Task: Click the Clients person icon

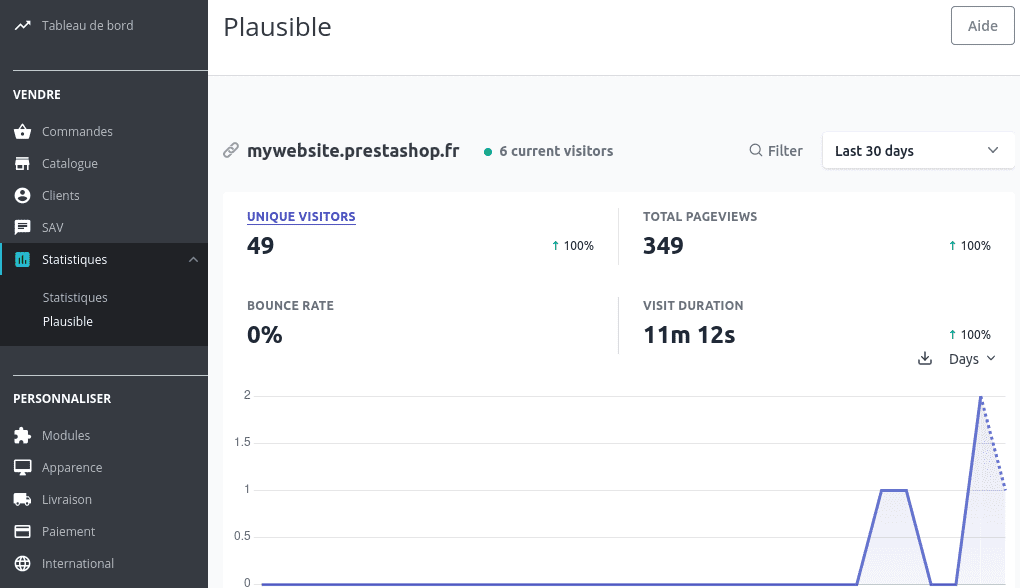Action: point(22,195)
